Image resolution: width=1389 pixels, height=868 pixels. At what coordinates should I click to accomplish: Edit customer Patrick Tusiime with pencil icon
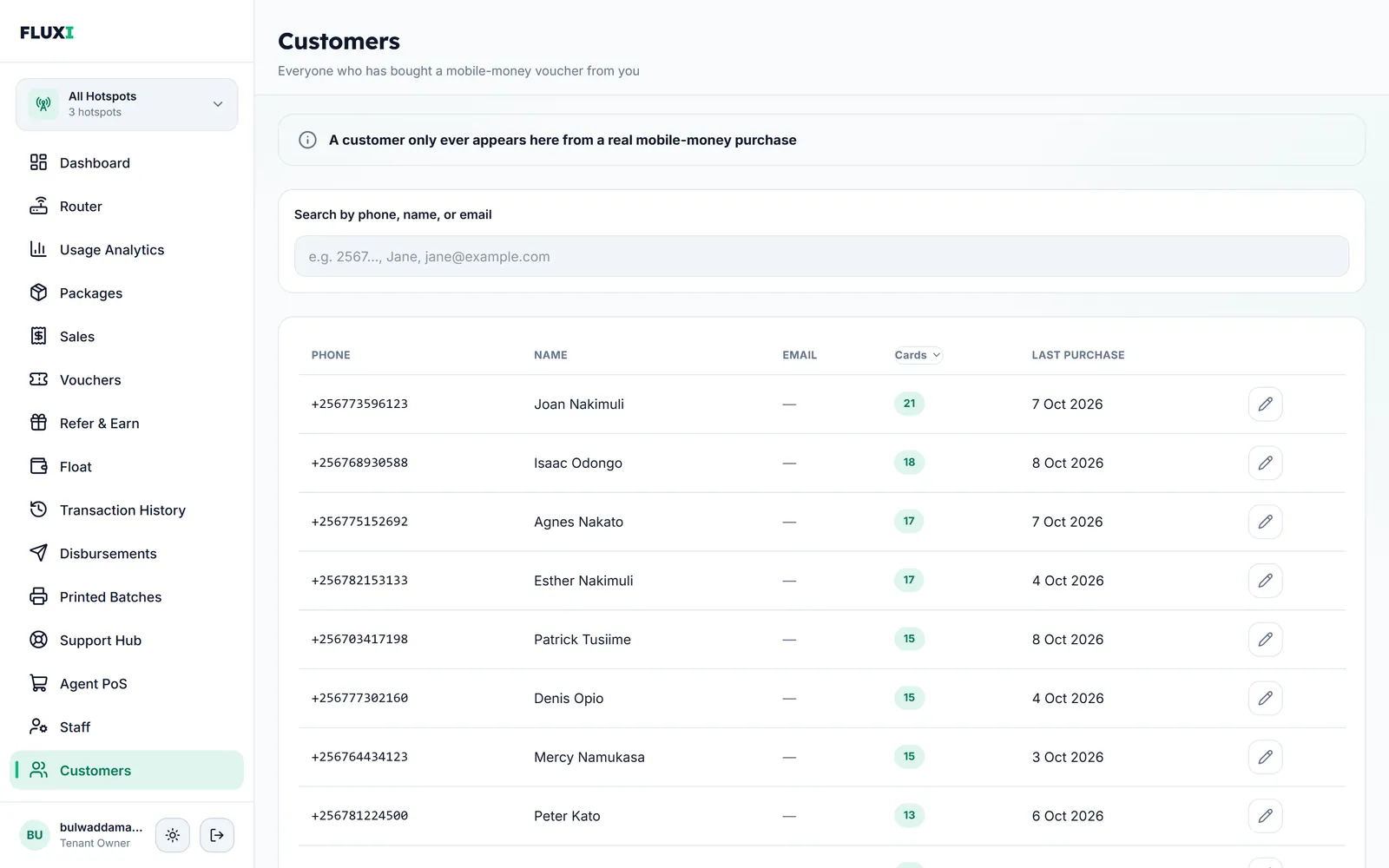pos(1265,640)
